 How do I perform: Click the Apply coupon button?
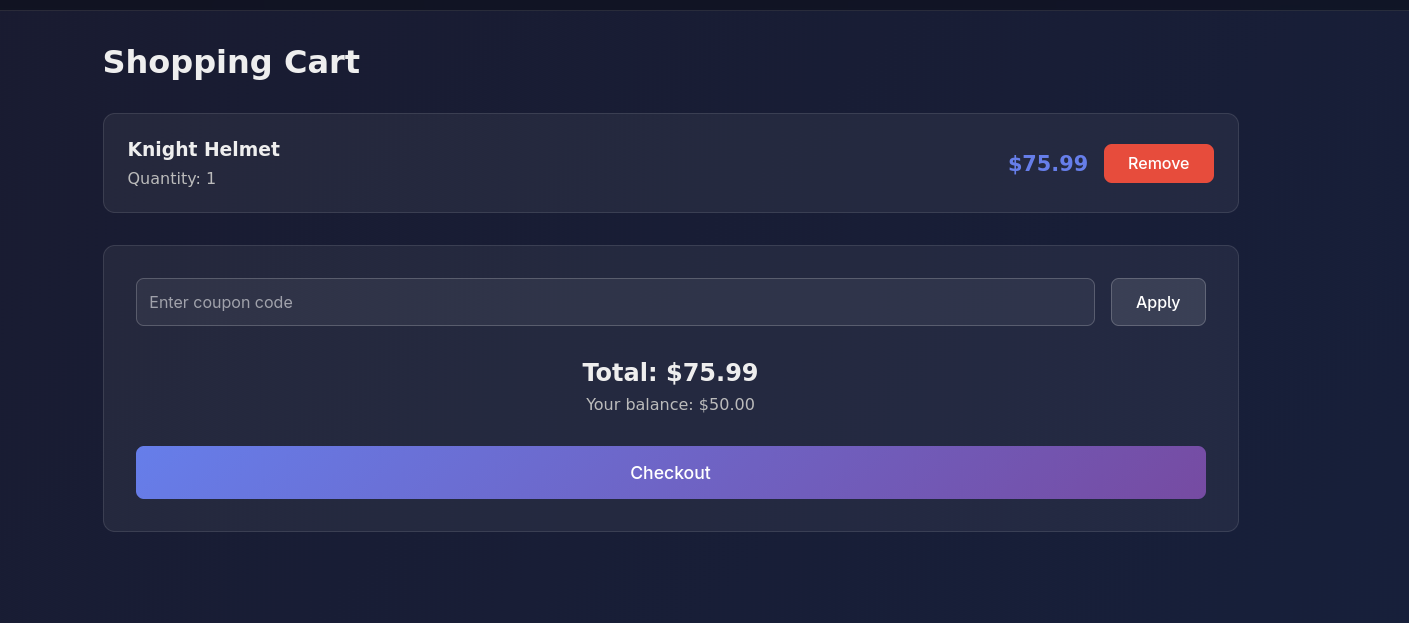tap(1157, 302)
